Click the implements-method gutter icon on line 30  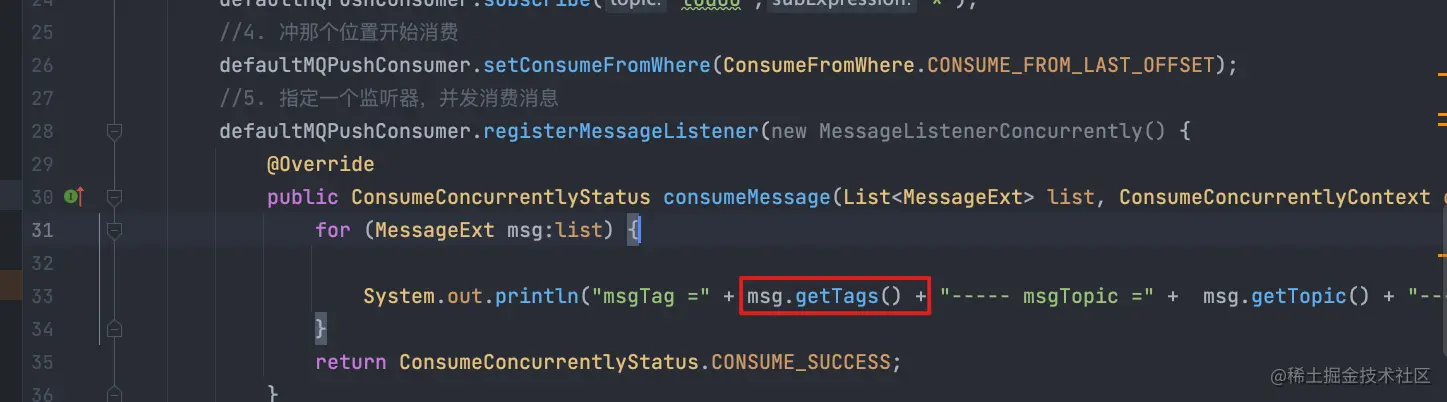coord(74,197)
